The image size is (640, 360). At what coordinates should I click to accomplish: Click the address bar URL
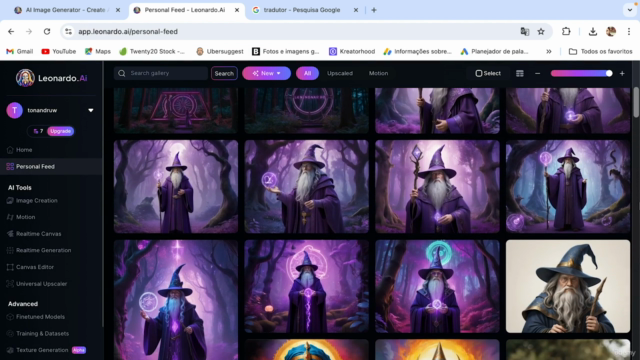[128, 31]
